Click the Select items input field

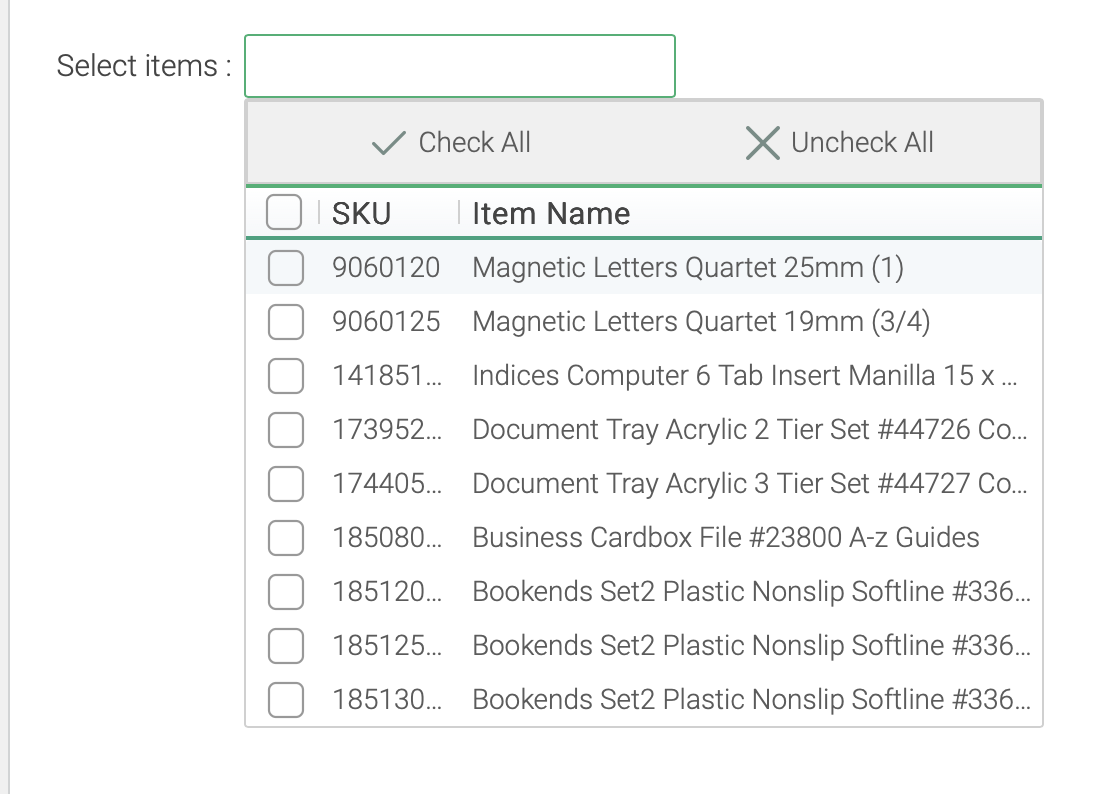click(459, 66)
